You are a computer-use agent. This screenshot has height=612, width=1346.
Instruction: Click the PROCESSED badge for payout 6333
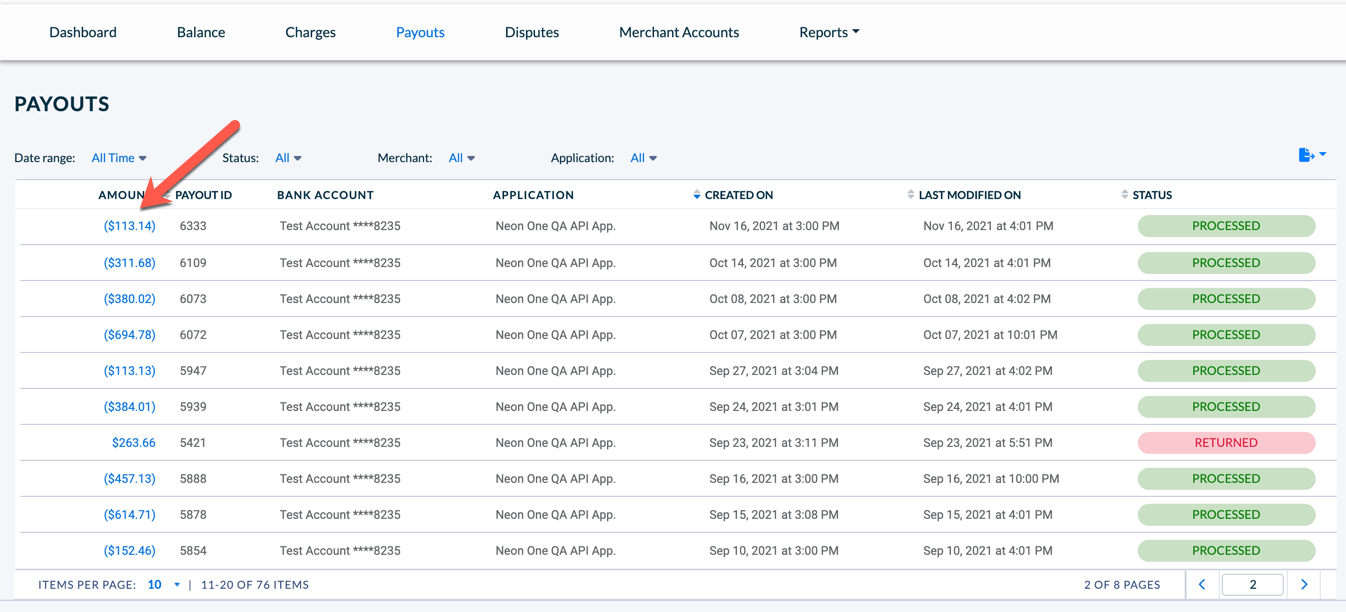tap(1226, 225)
